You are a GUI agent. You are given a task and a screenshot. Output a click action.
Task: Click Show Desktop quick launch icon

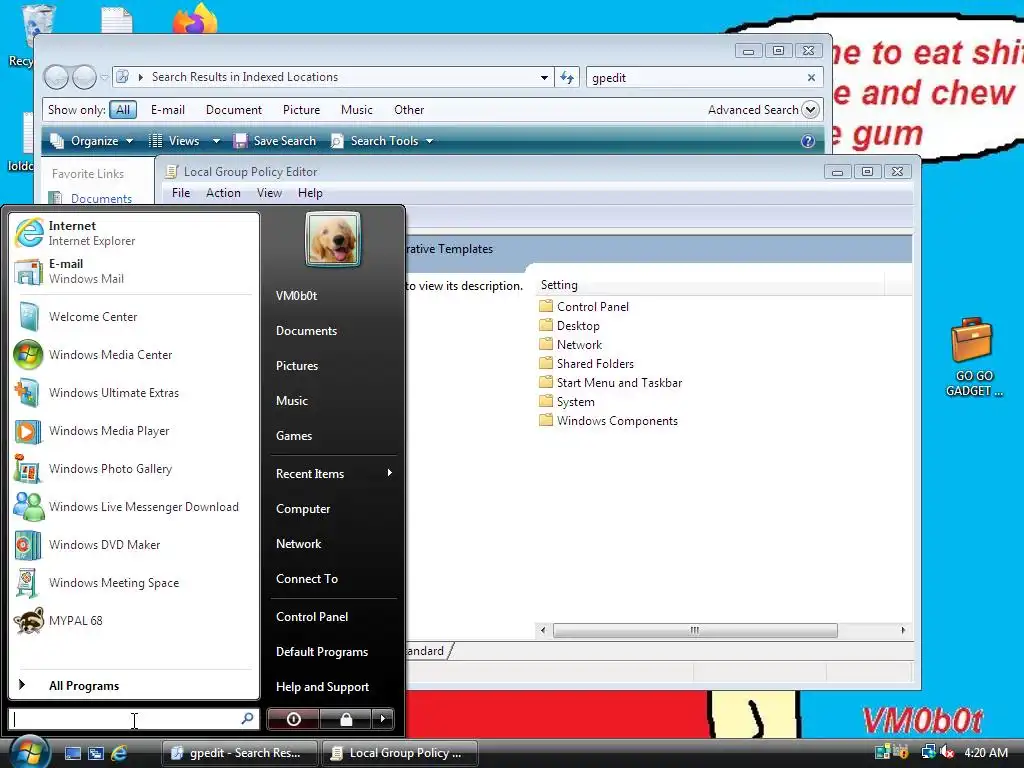(x=72, y=753)
